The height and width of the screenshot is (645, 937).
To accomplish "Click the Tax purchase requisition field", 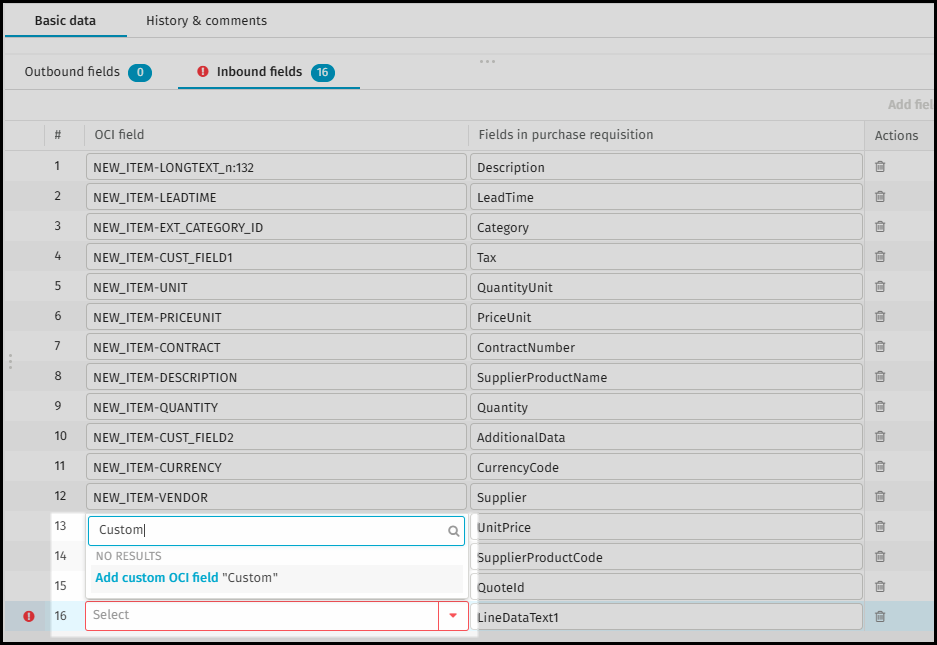I will point(666,256).
